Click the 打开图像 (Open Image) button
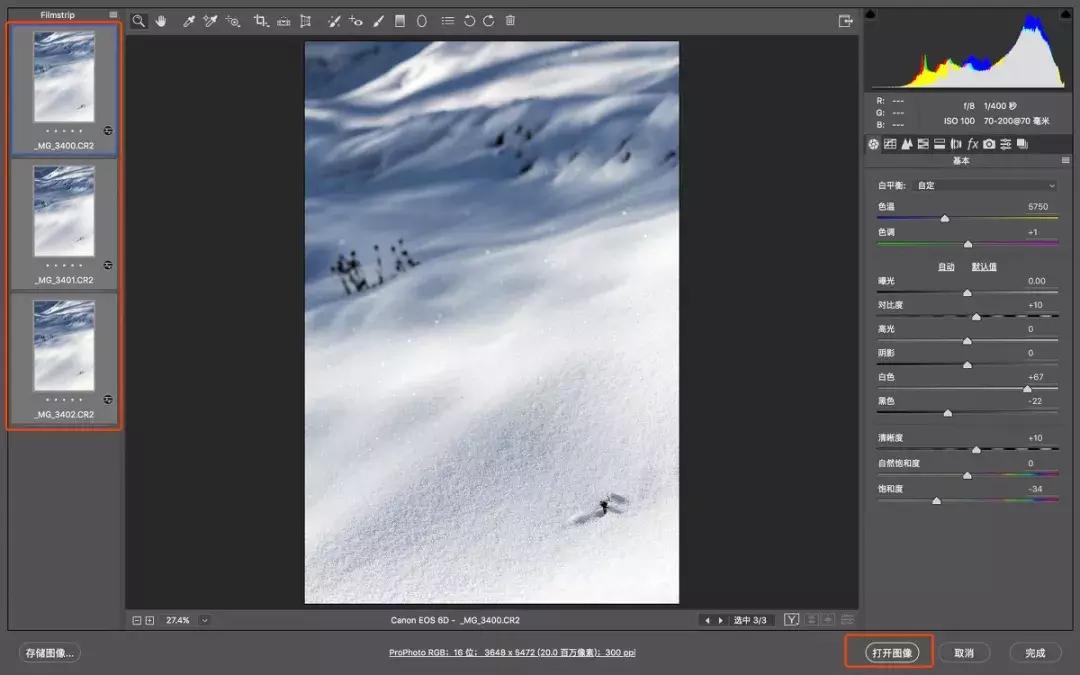1080x675 pixels. coord(890,652)
